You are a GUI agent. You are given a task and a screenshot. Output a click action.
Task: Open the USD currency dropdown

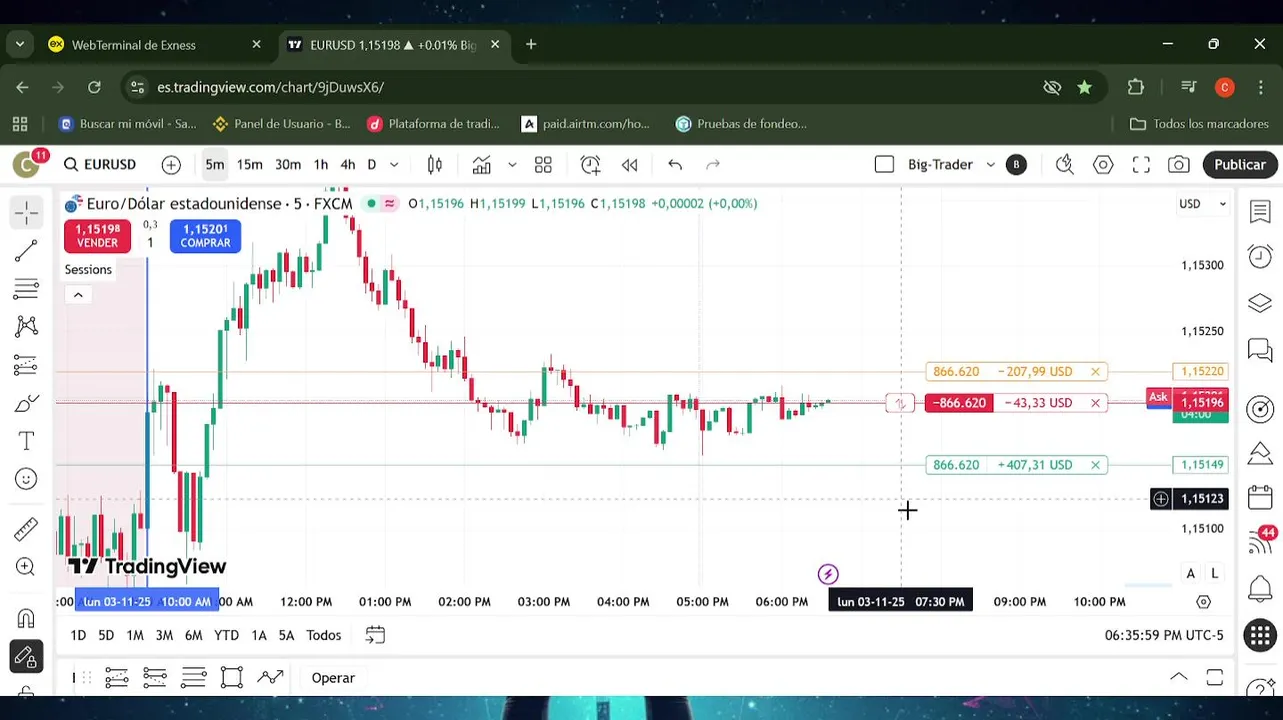1202,204
